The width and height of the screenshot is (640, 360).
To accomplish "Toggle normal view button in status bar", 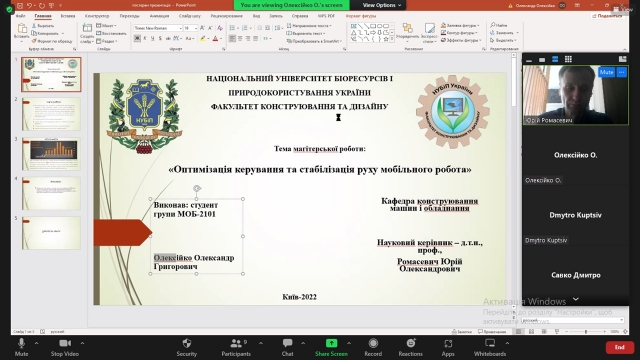I will 519,331.
